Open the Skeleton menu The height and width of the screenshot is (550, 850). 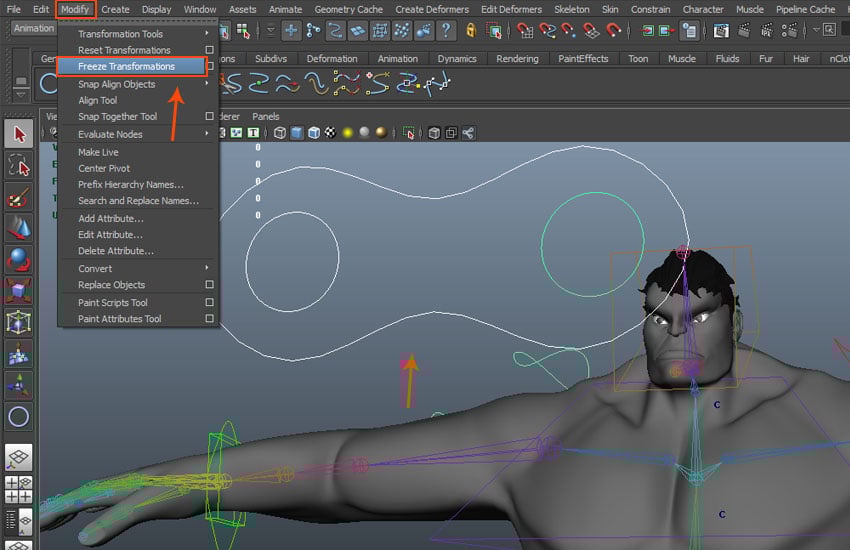click(x=571, y=9)
